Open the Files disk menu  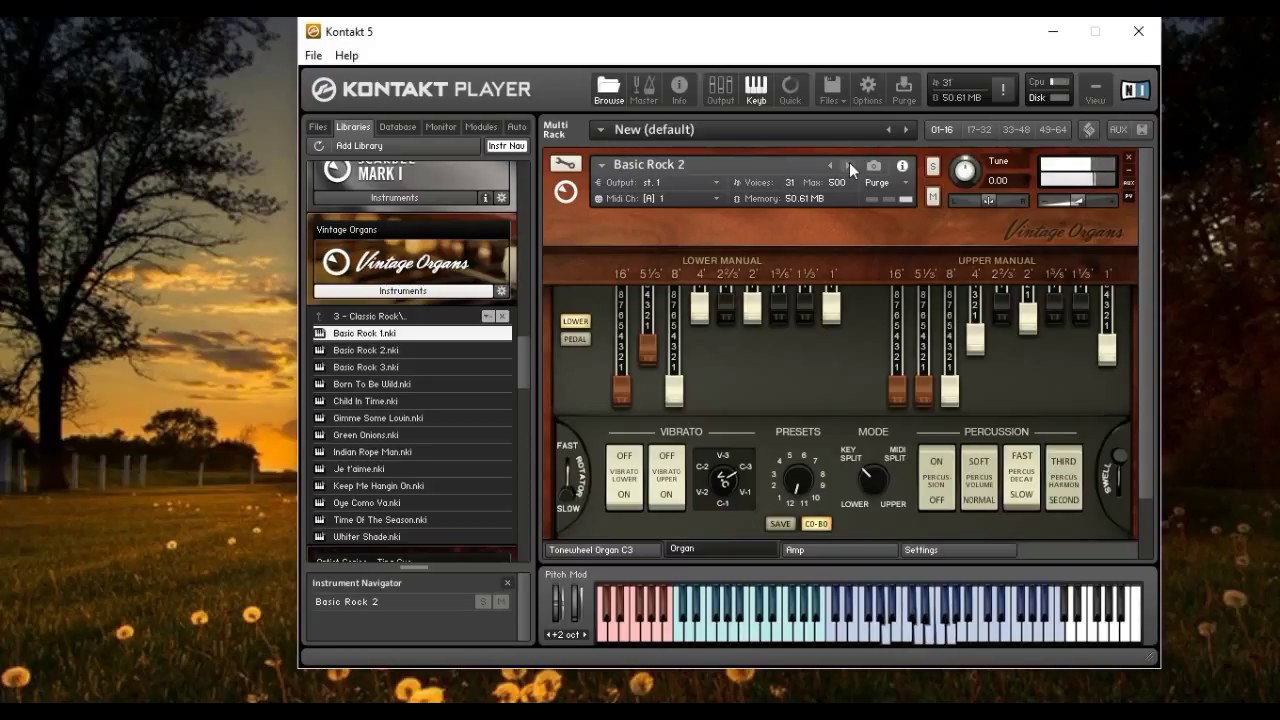(832, 89)
